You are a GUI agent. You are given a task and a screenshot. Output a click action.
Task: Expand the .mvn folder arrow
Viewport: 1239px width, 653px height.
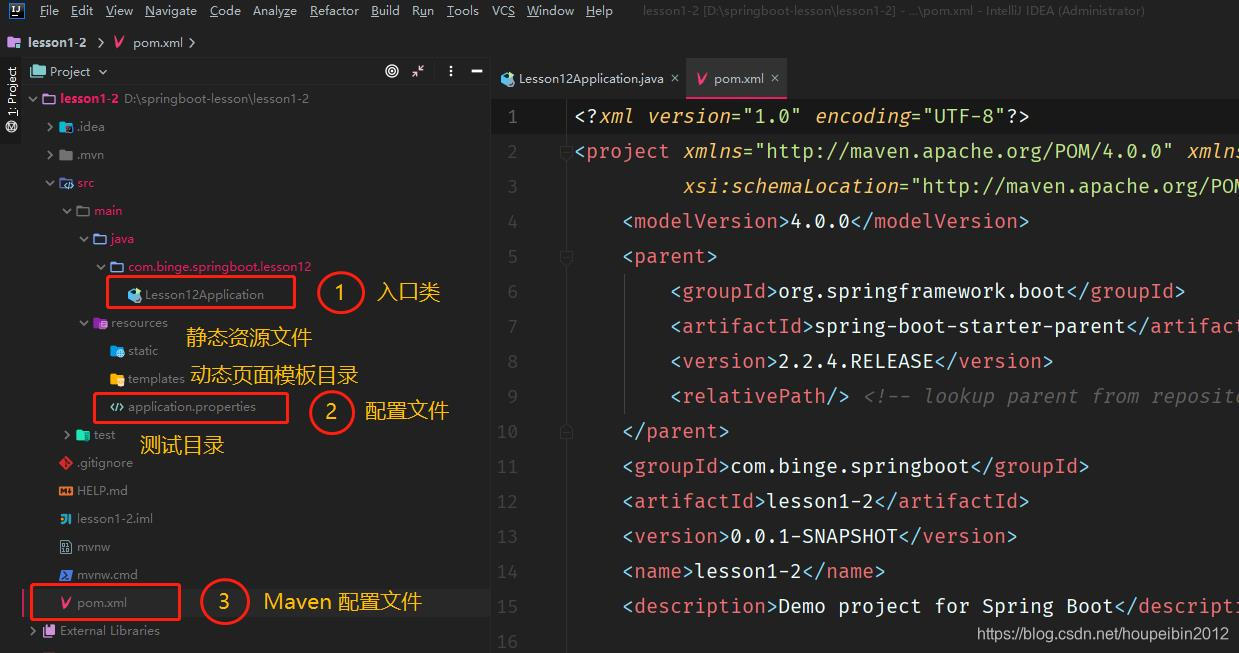click(50, 155)
